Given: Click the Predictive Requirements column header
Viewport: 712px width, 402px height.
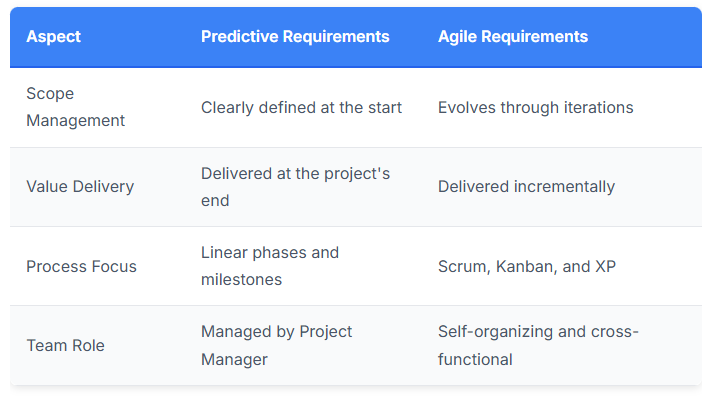Looking at the screenshot, I should click(x=295, y=36).
